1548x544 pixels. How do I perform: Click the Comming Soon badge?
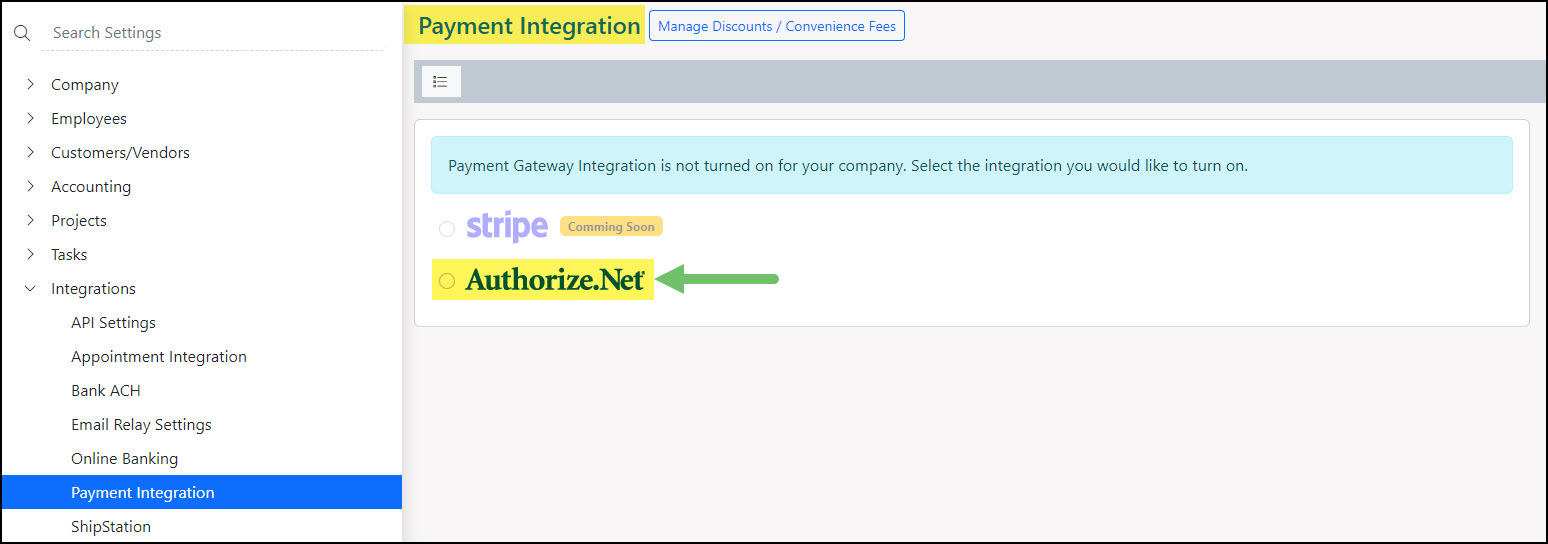click(611, 227)
